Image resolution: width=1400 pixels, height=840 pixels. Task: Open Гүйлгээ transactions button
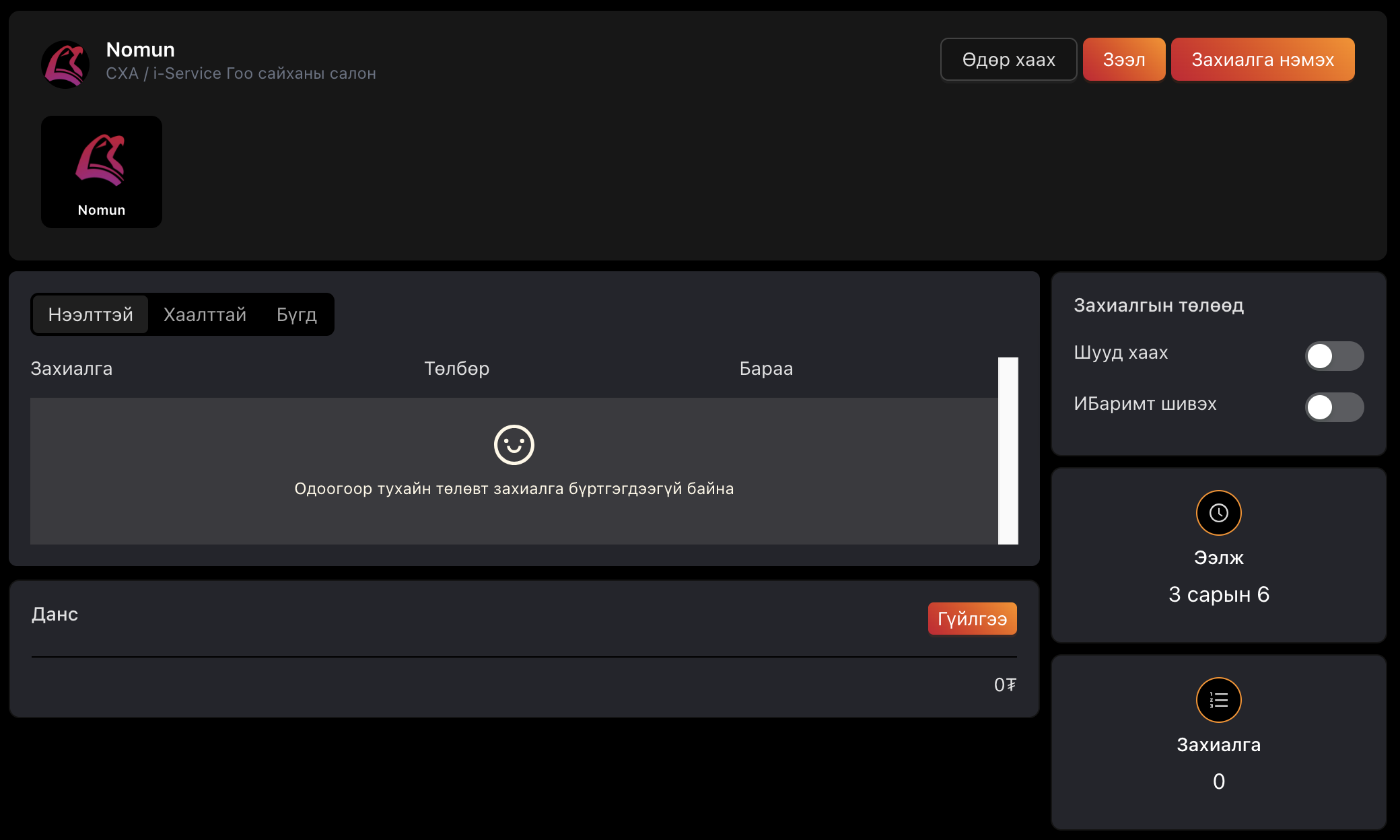[971, 619]
